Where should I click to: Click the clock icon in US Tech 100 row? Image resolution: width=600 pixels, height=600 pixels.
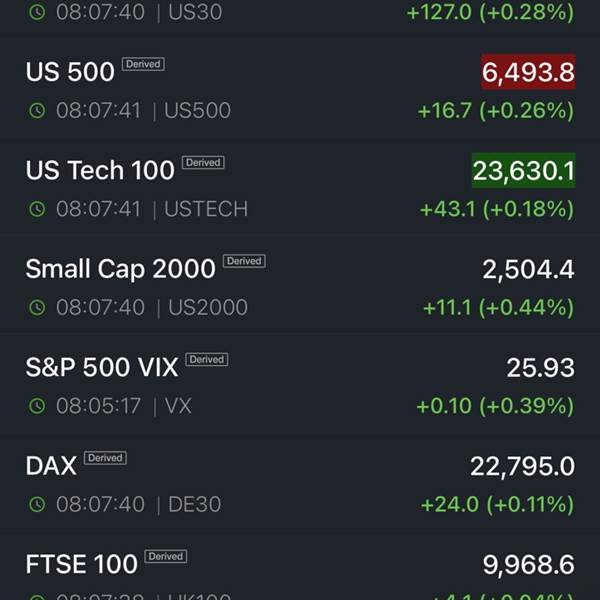37,209
